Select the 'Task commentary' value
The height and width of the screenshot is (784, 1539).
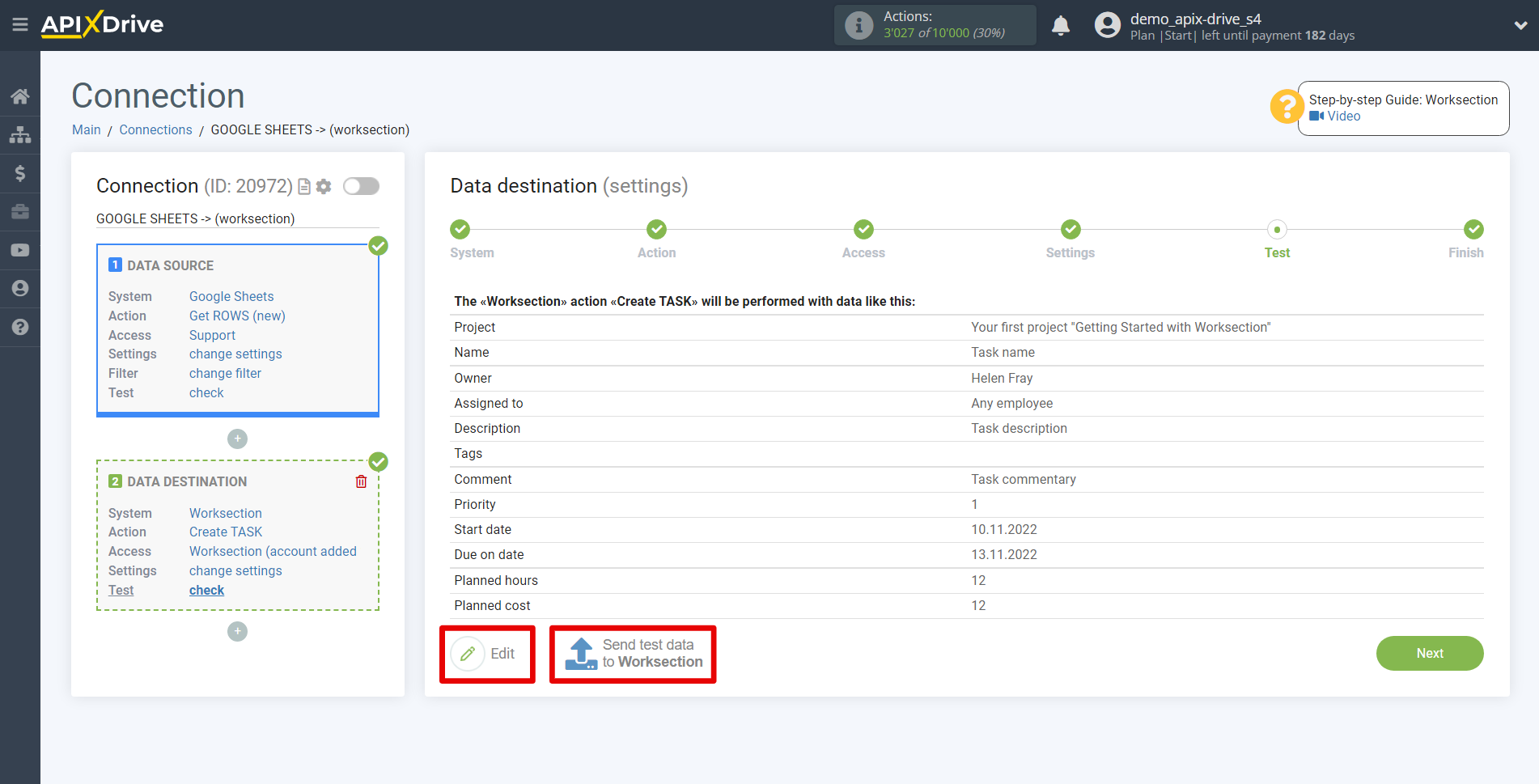coord(1024,479)
